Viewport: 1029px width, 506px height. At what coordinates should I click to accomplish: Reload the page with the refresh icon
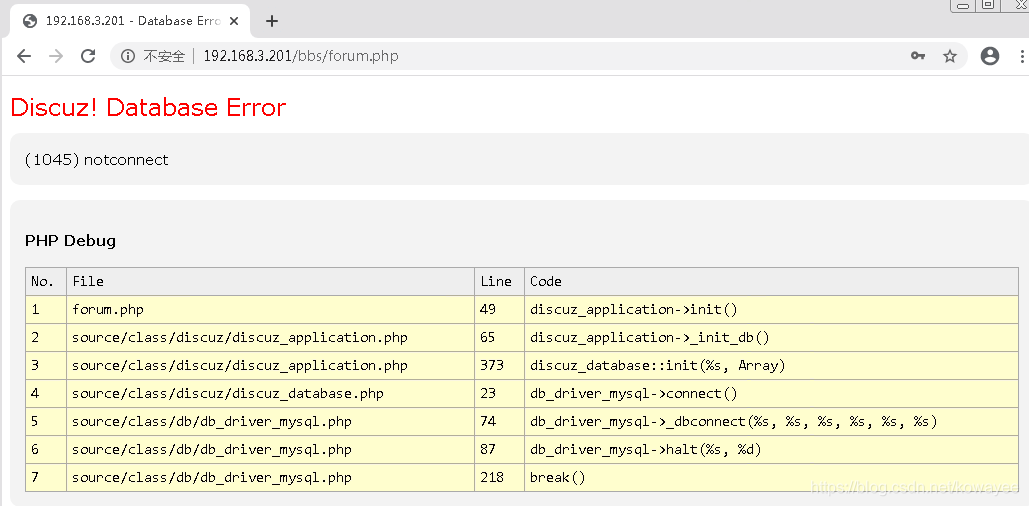88,56
